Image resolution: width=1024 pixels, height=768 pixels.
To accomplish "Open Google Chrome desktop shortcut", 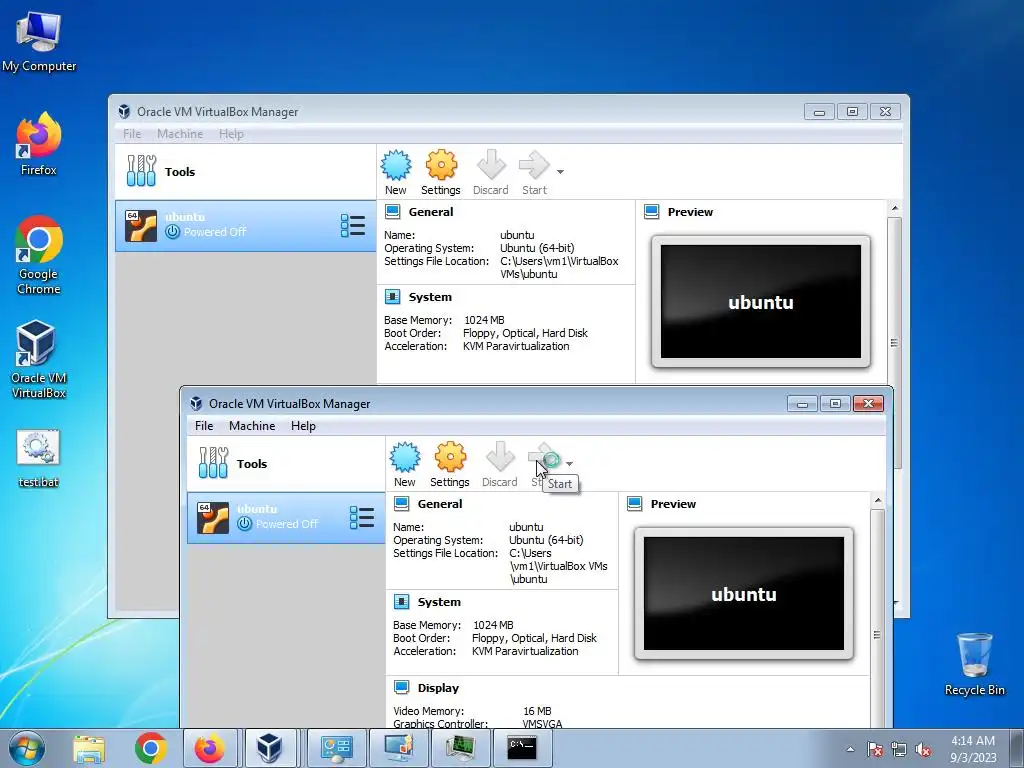I will [x=39, y=255].
